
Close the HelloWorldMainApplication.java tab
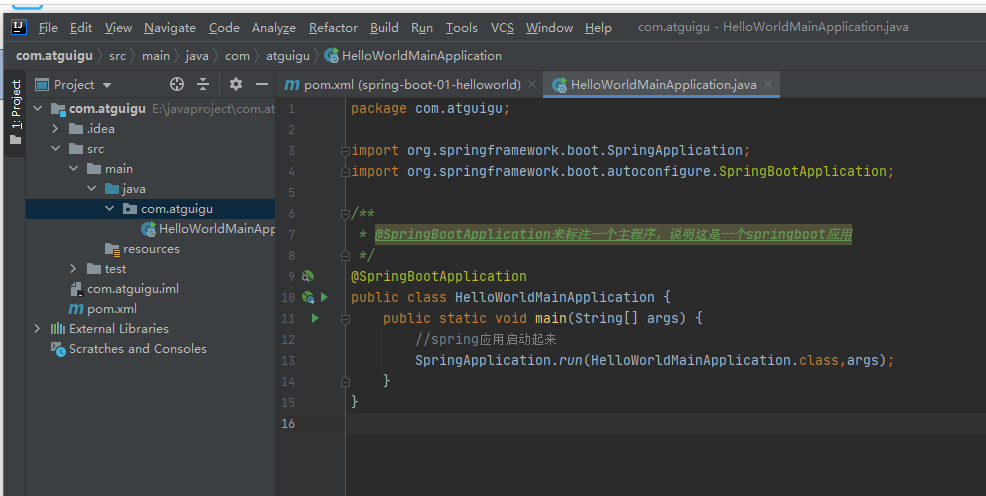(769, 85)
